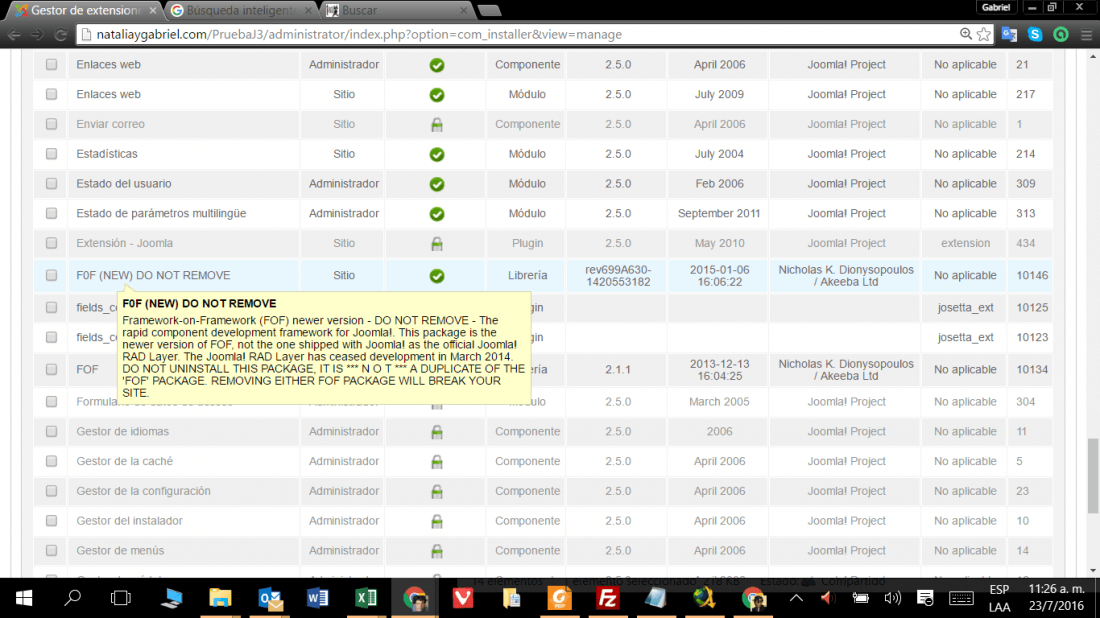Click lock icon for Gestor de la configuración

[436, 492]
